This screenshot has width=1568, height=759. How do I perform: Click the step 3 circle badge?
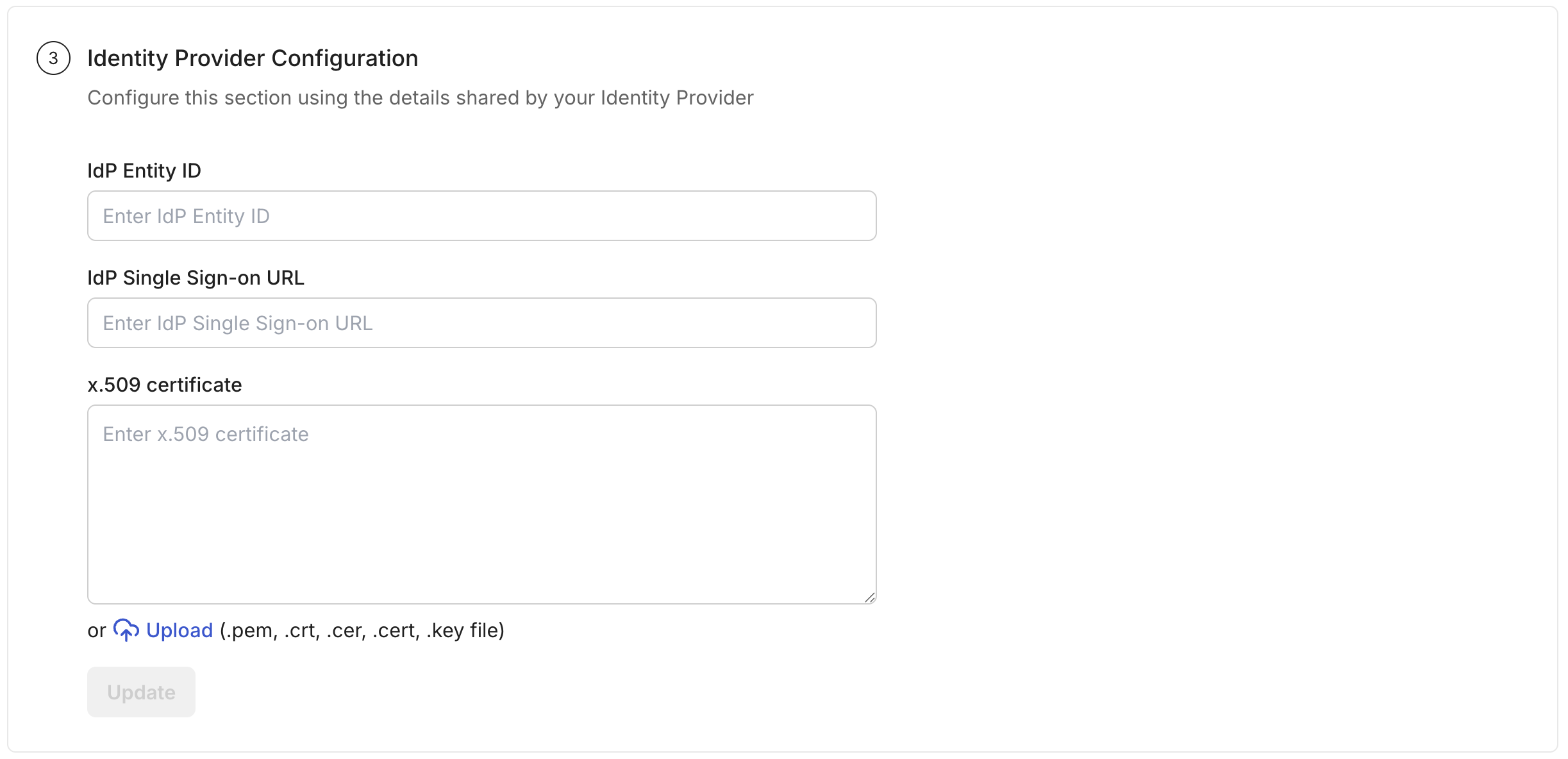point(54,58)
